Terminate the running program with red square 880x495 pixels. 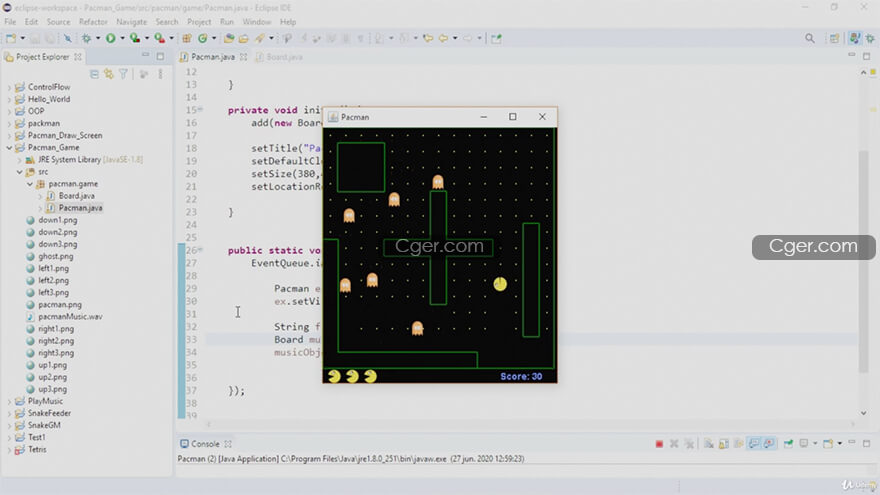[659, 444]
